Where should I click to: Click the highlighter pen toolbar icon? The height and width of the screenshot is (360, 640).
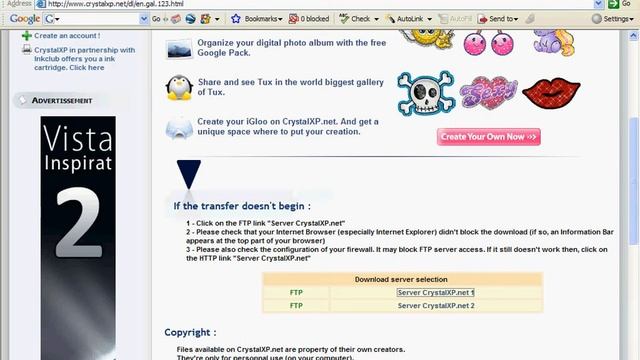(x=530, y=19)
